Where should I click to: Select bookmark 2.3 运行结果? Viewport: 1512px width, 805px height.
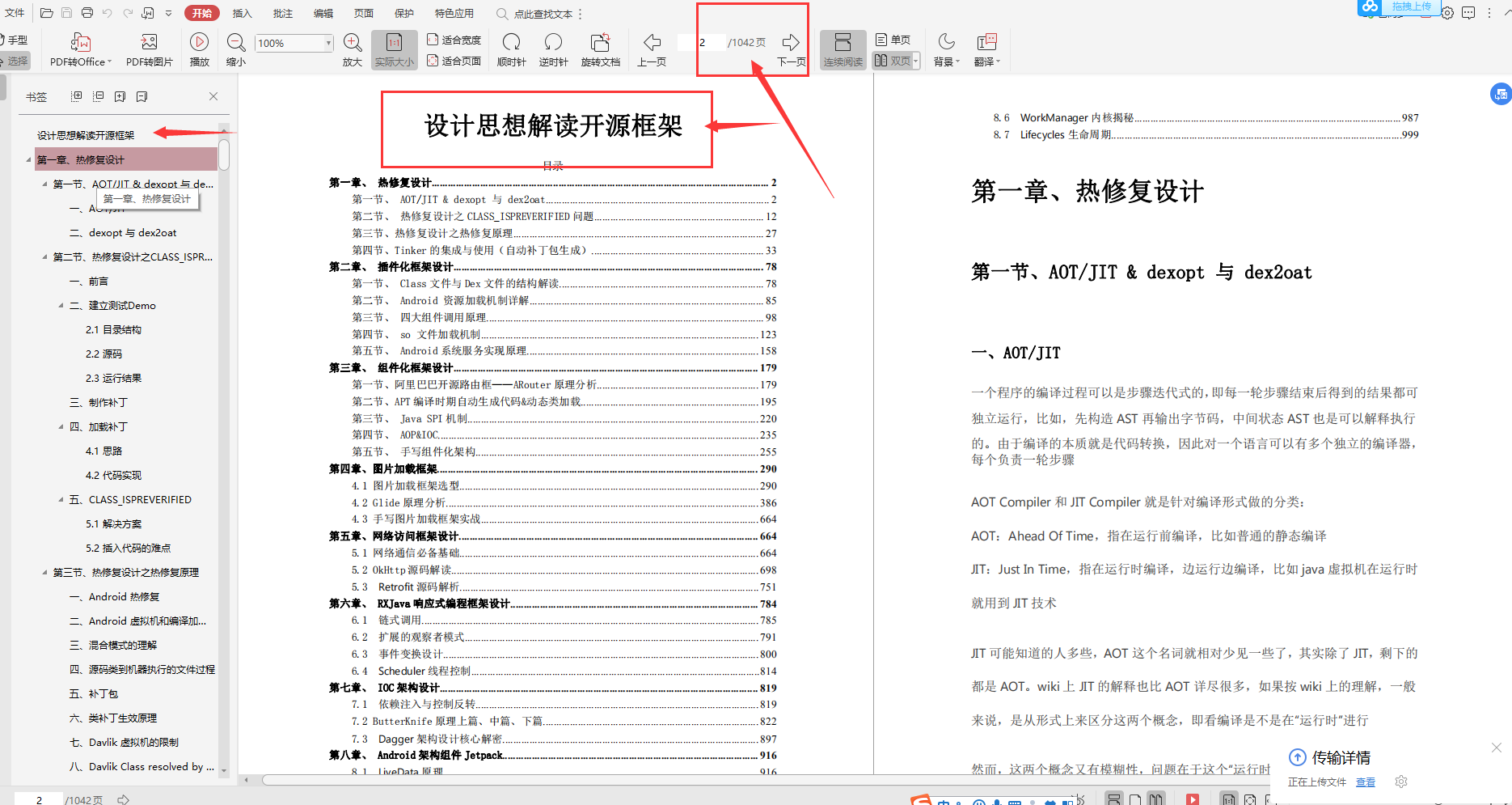click(113, 378)
